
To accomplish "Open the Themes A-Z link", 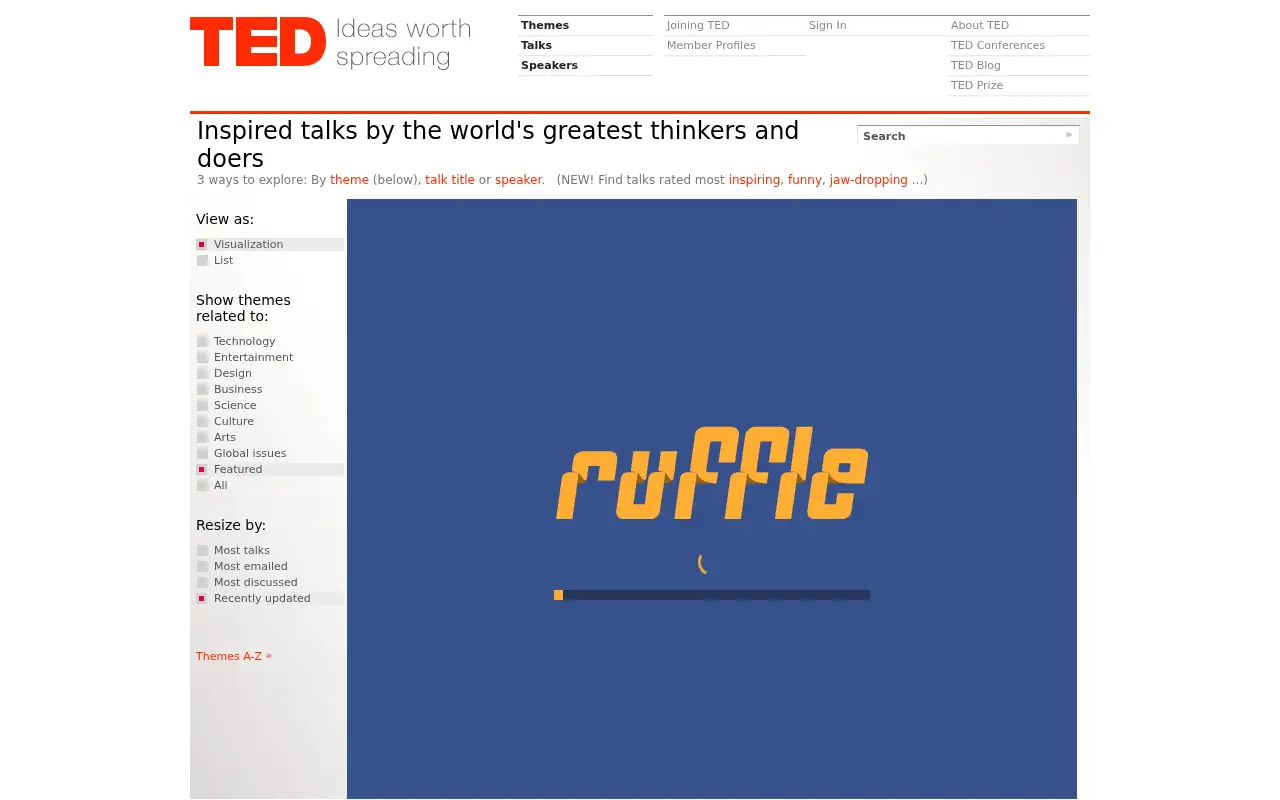I will [233, 656].
